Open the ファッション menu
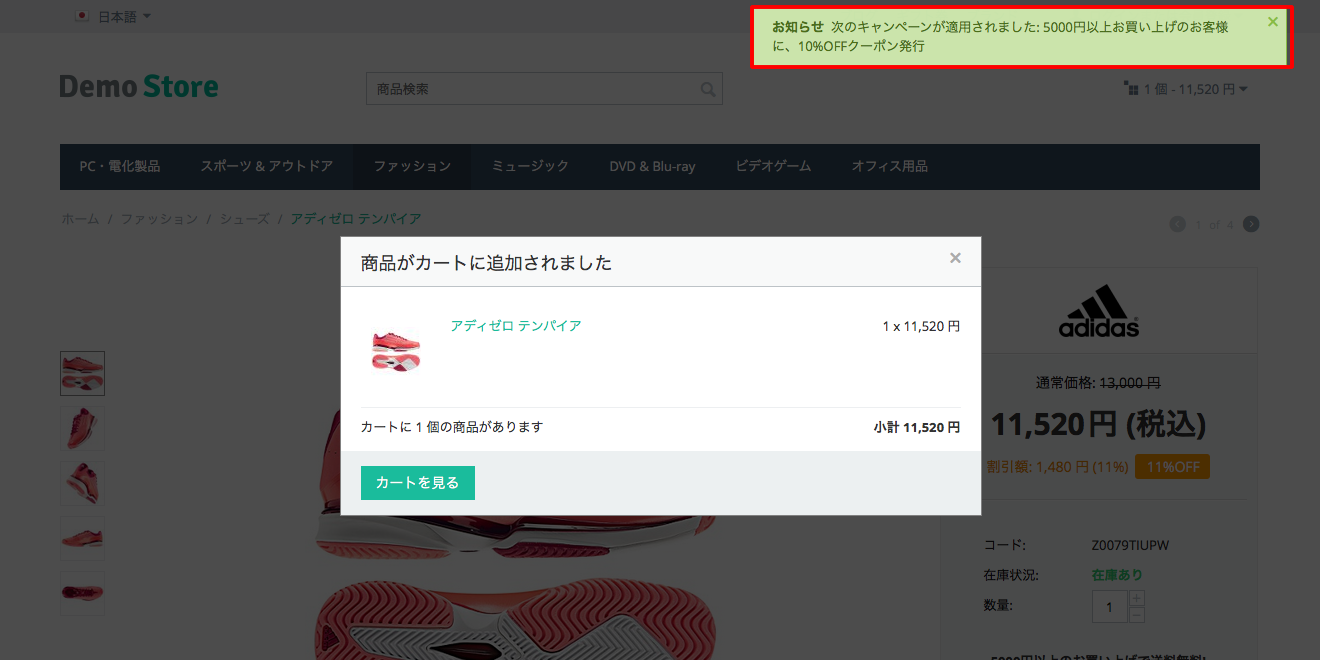The width and height of the screenshot is (1320, 660). 412,166
